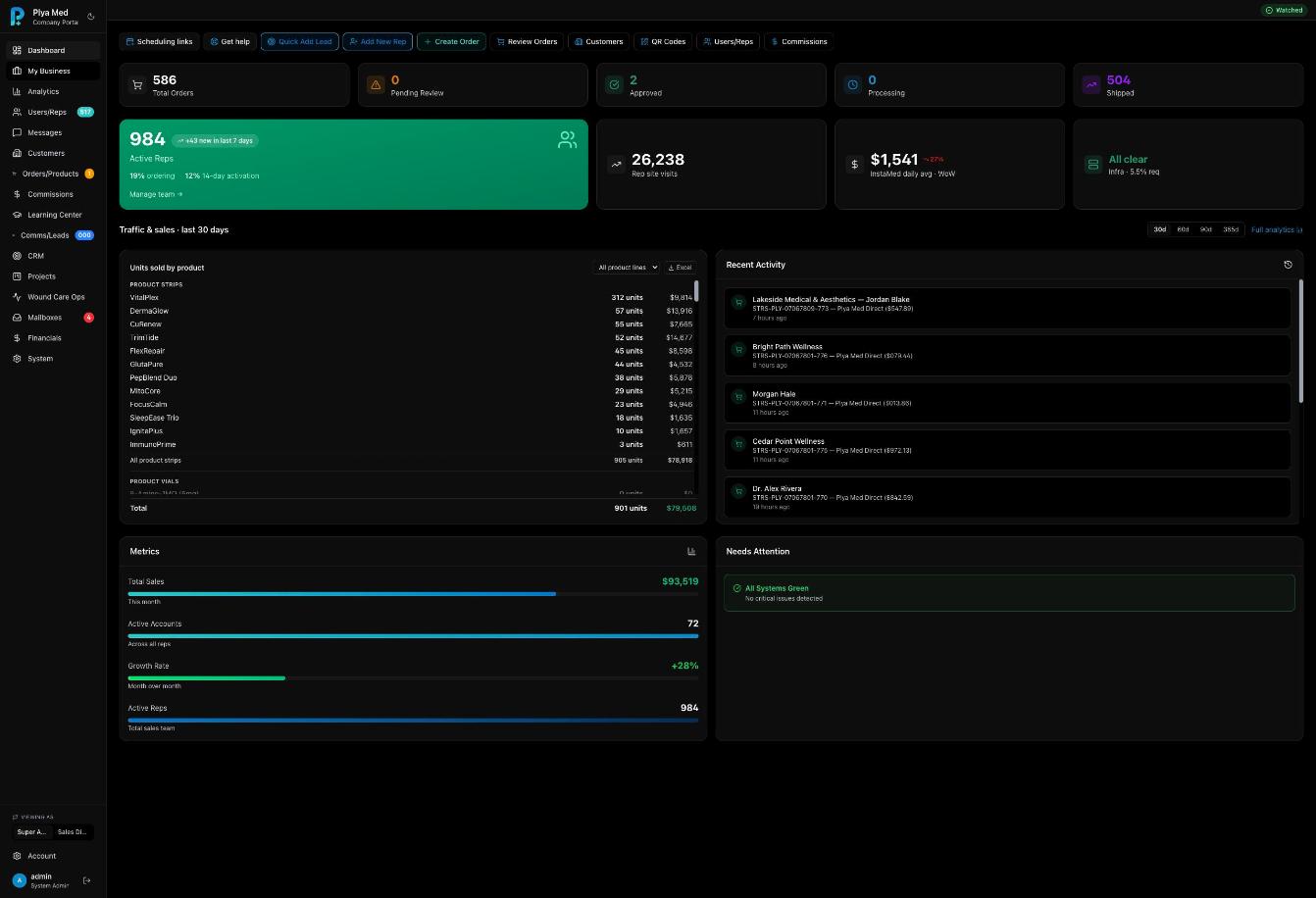Click the logout arrow icon beside admin
The height and width of the screenshot is (898, 1316).
86,880
